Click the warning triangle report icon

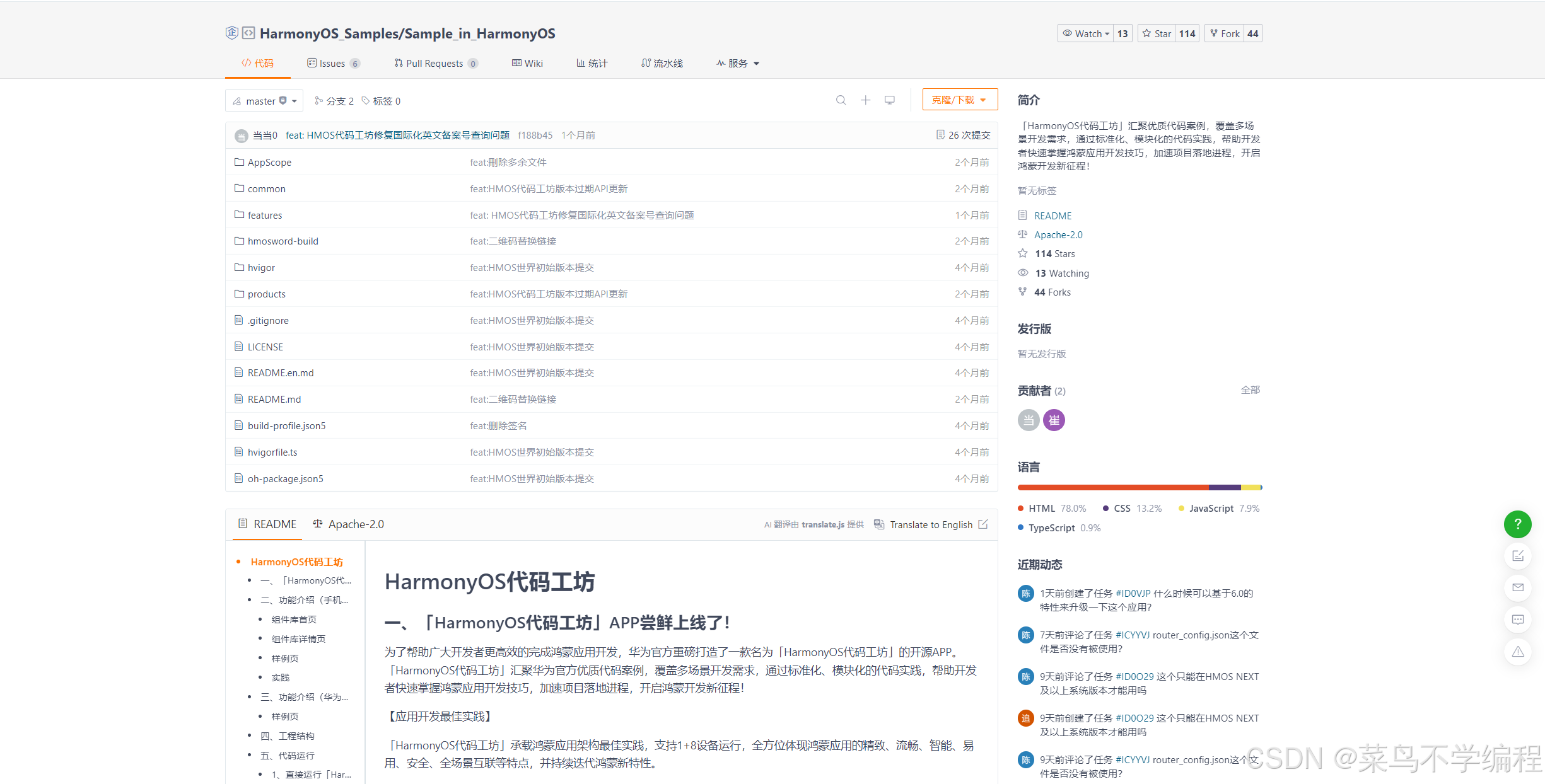[x=1517, y=652]
